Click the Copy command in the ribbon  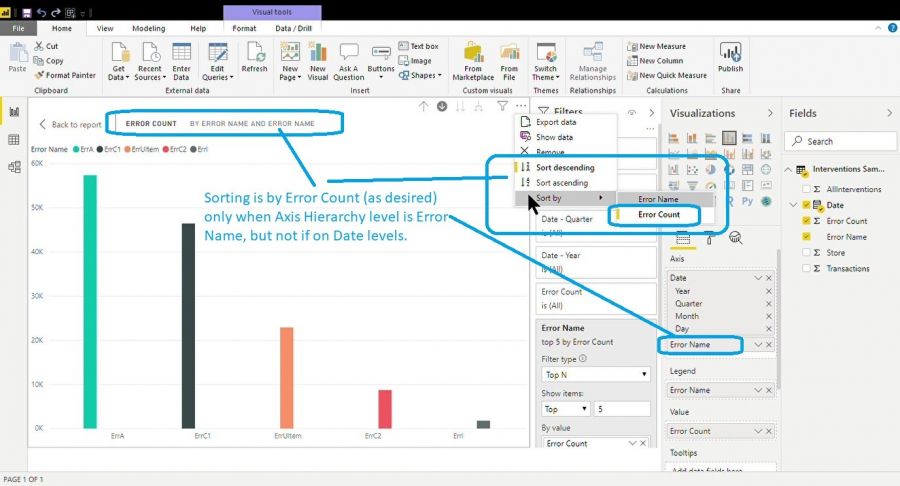[x=48, y=61]
